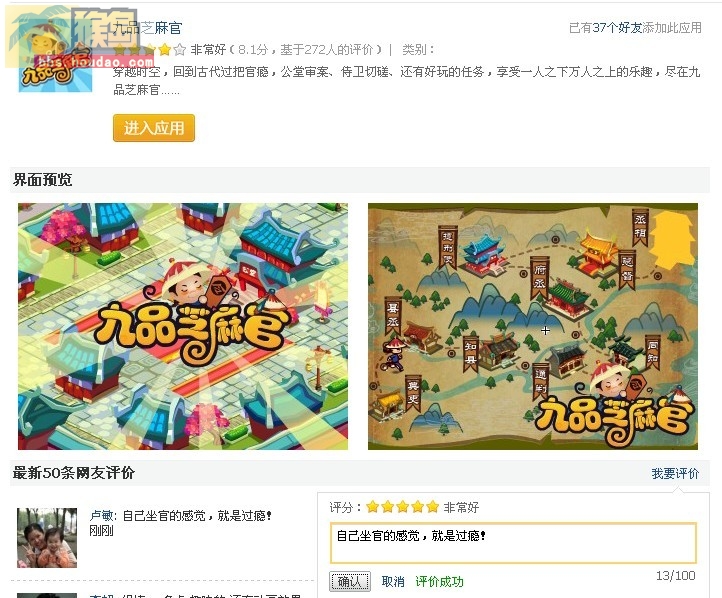Click inside the review comment text box
722x598 pixels.
(513, 543)
